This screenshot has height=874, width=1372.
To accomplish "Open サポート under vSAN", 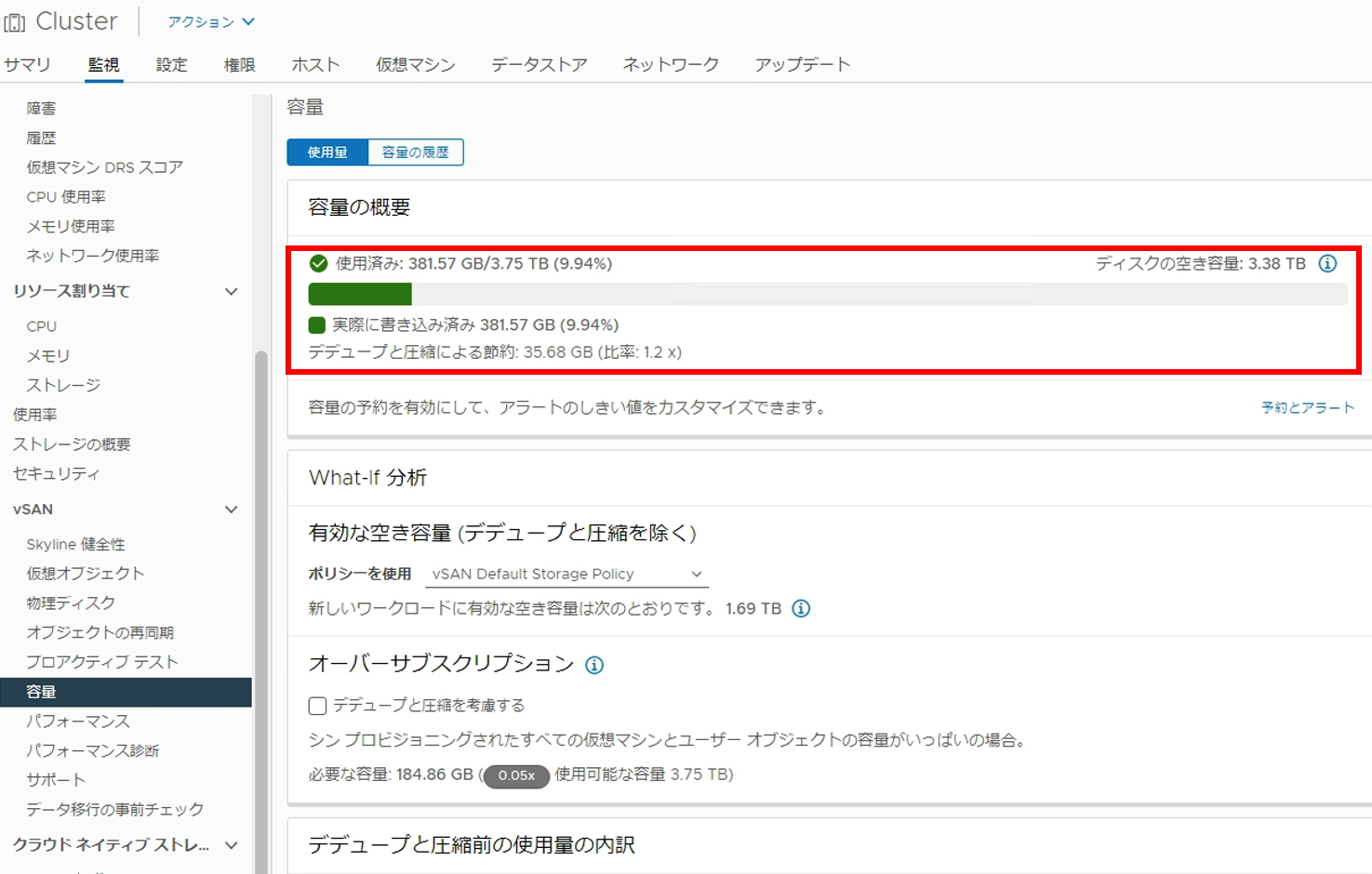I will tap(56, 780).
